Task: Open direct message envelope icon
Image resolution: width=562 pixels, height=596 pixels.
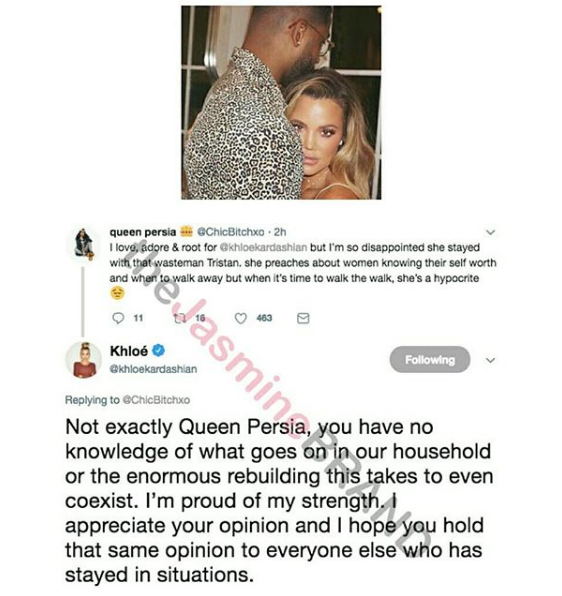Action: [x=303, y=318]
